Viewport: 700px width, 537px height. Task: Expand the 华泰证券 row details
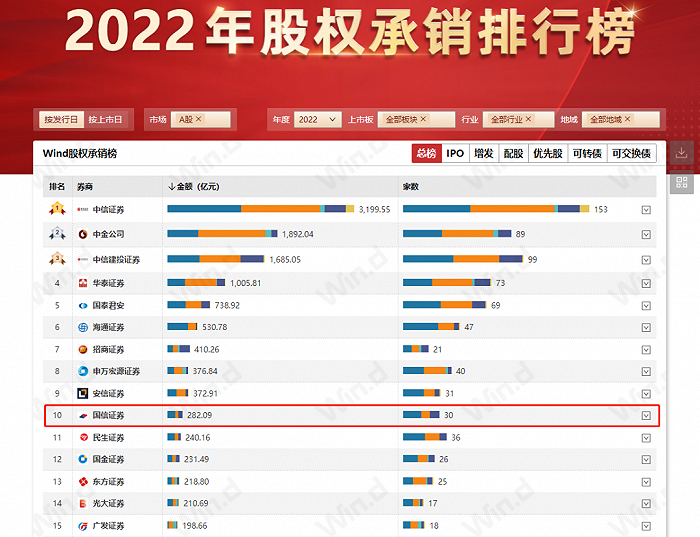pyautogui.click(x=646, y=283)
